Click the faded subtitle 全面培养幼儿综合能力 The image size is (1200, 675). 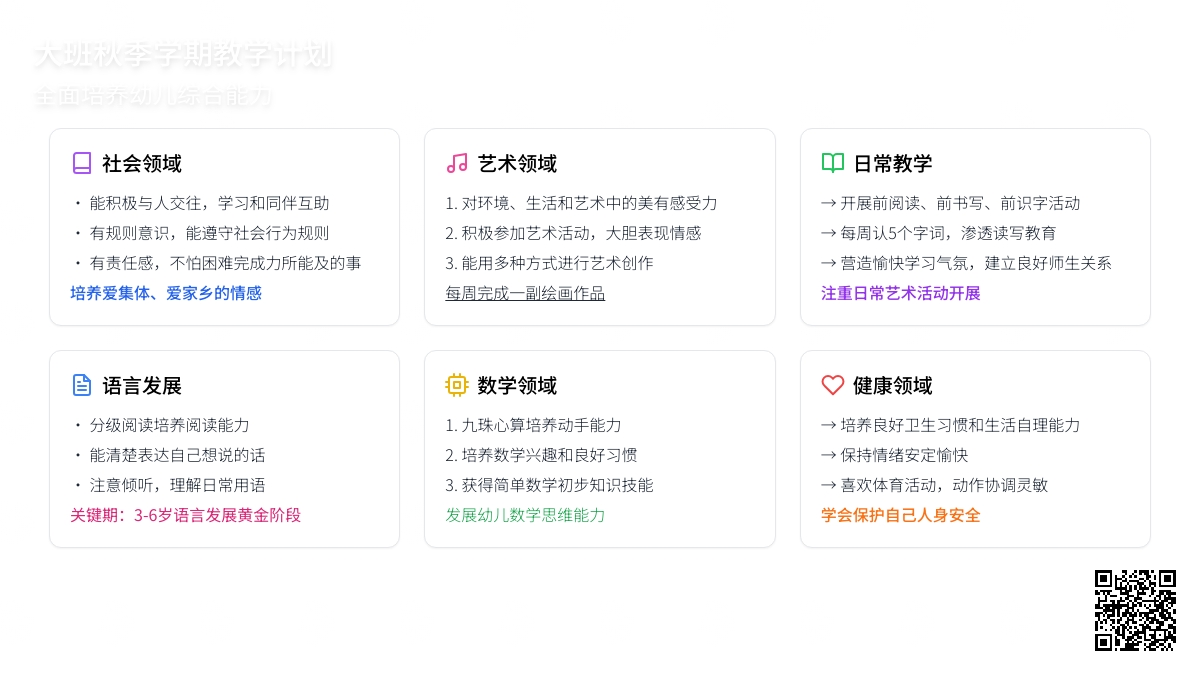[153, 97]
